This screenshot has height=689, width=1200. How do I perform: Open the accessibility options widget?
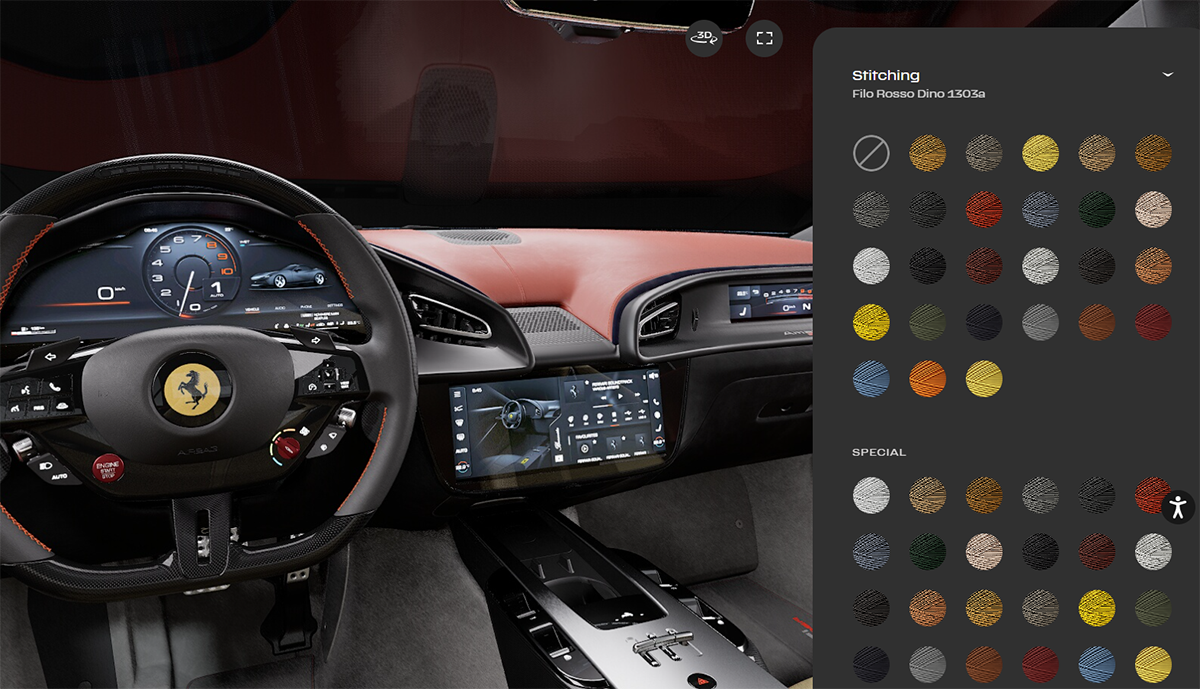pos(1178,506)
